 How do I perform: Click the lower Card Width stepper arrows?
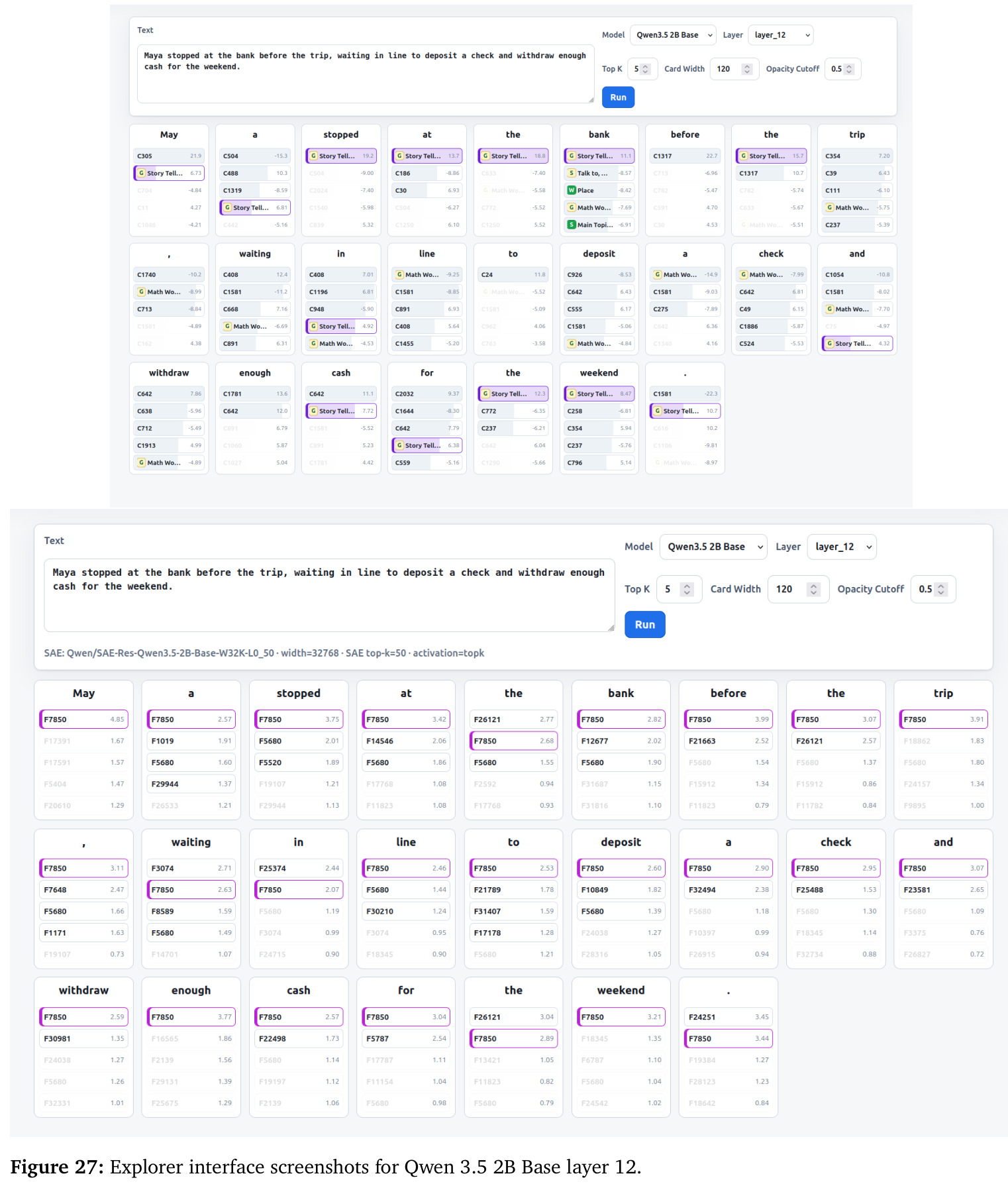814,589
